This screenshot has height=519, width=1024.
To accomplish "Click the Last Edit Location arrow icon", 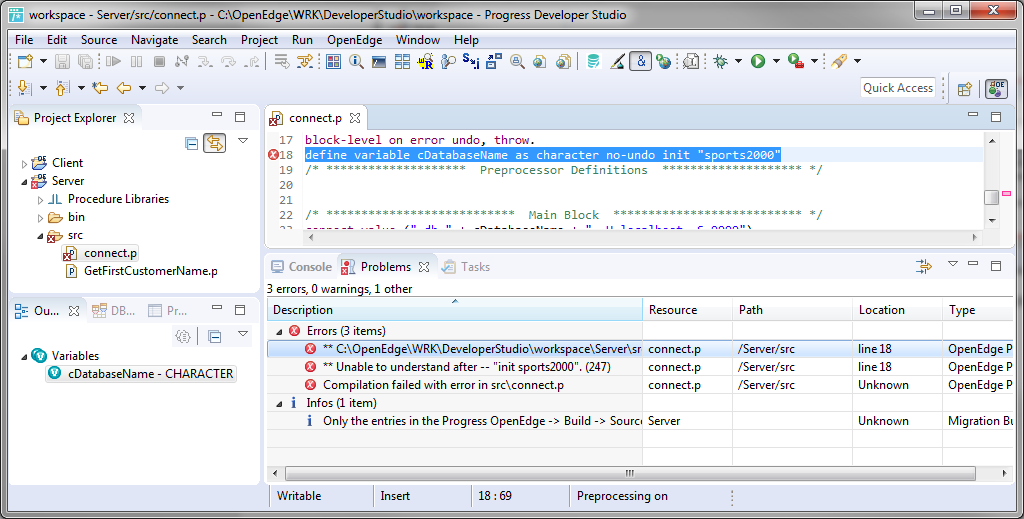I will [x=100, y=87].
